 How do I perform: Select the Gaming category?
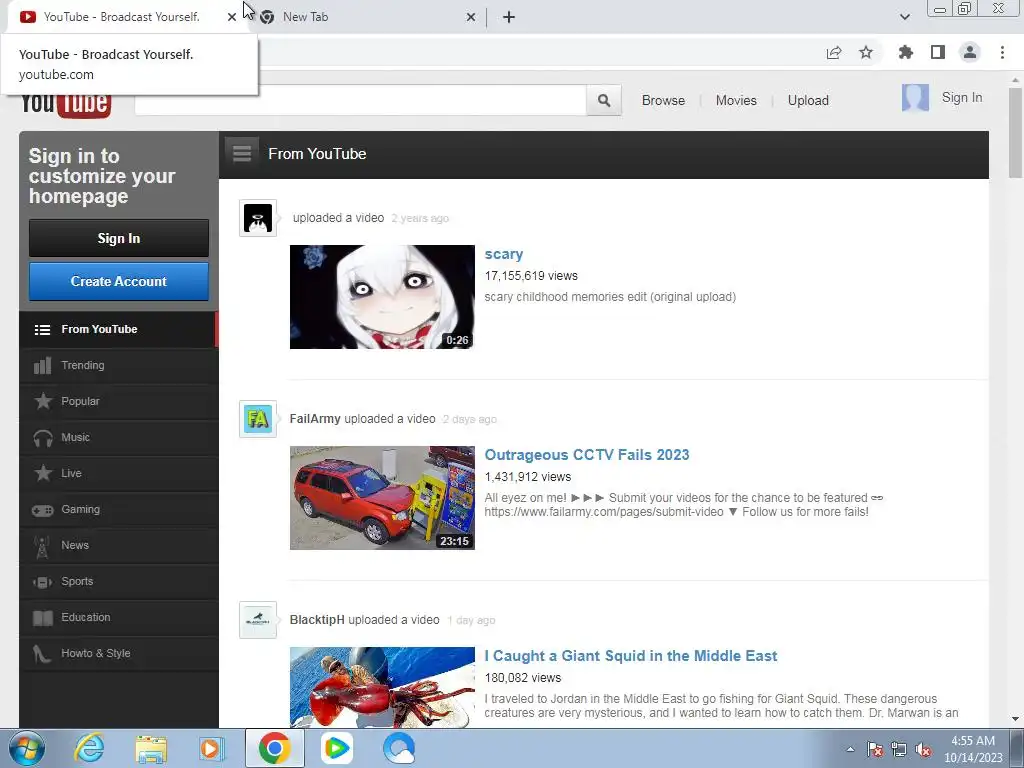point(119,509)
